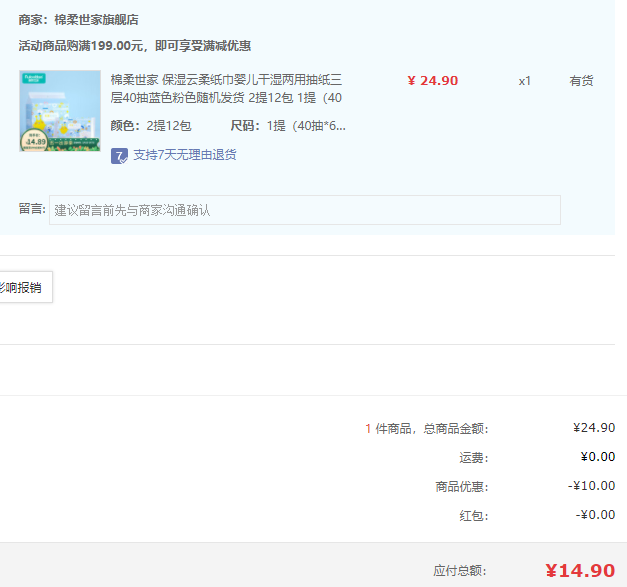Click product discount value -¥10.00
Screen dimensions: 627x587
(591, 486)
